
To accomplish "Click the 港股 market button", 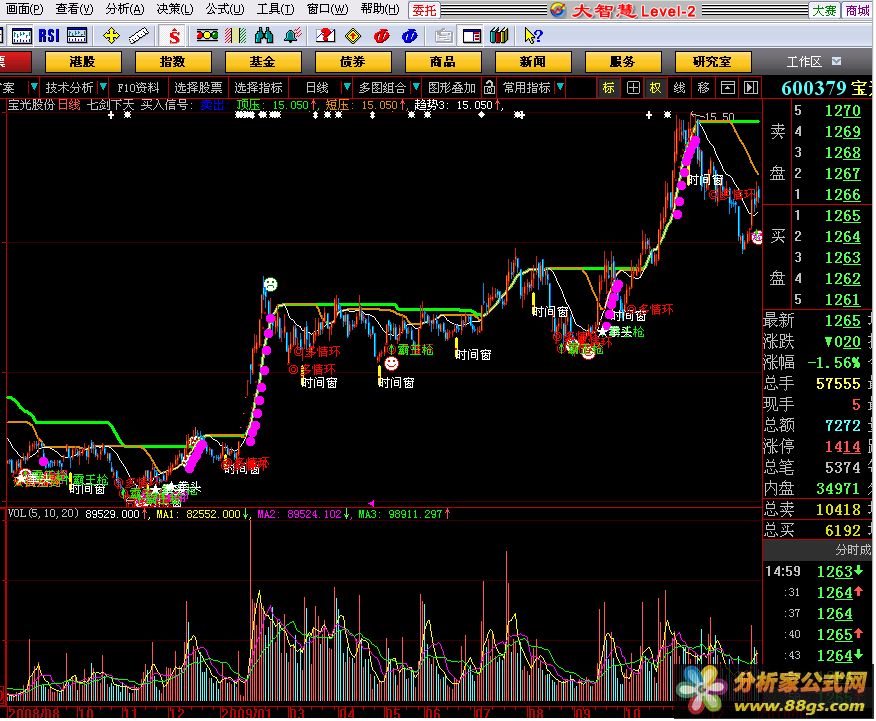I will click(82, 62).
